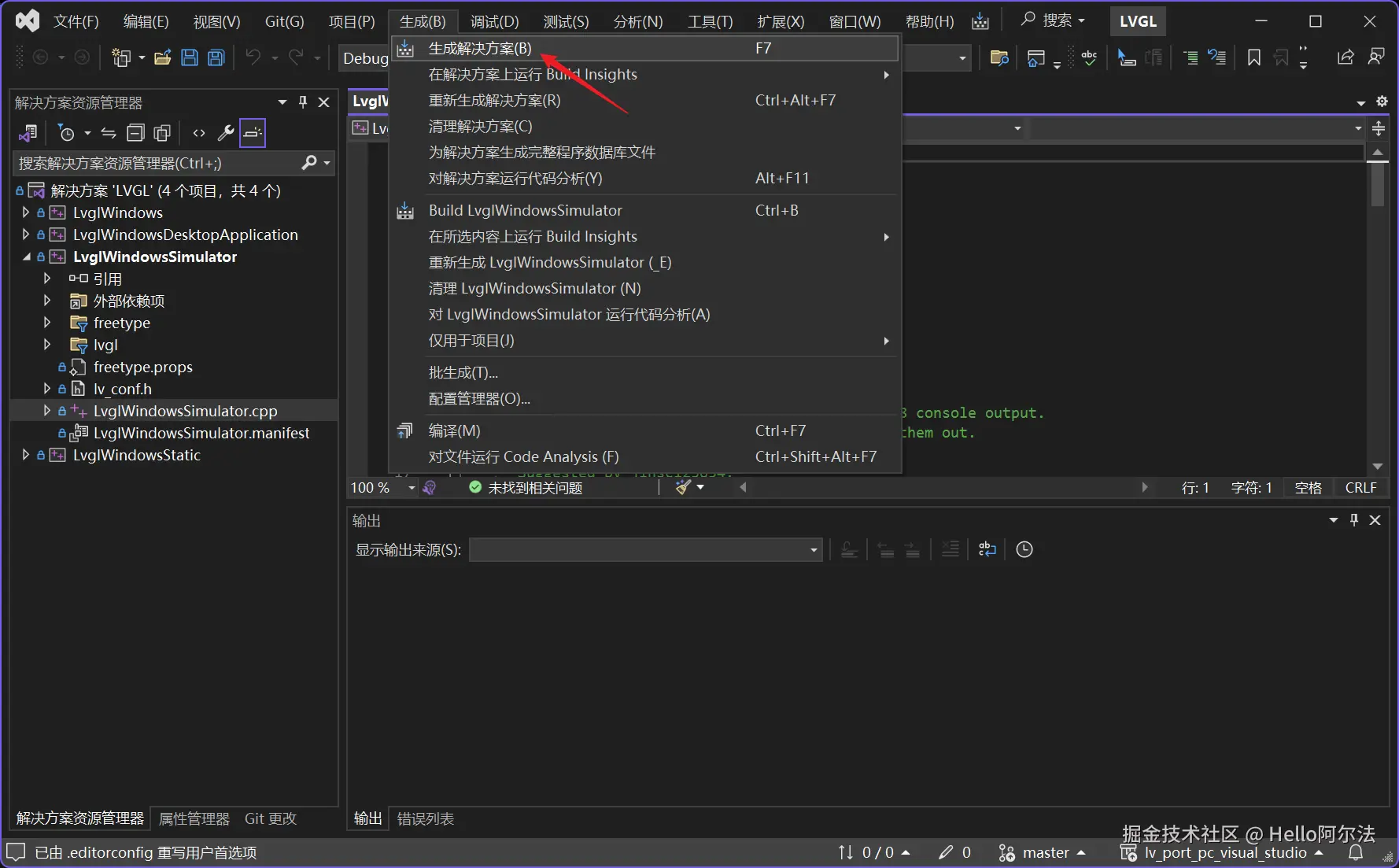Click the purple icon beside the zoom percentage

point(429,488)
